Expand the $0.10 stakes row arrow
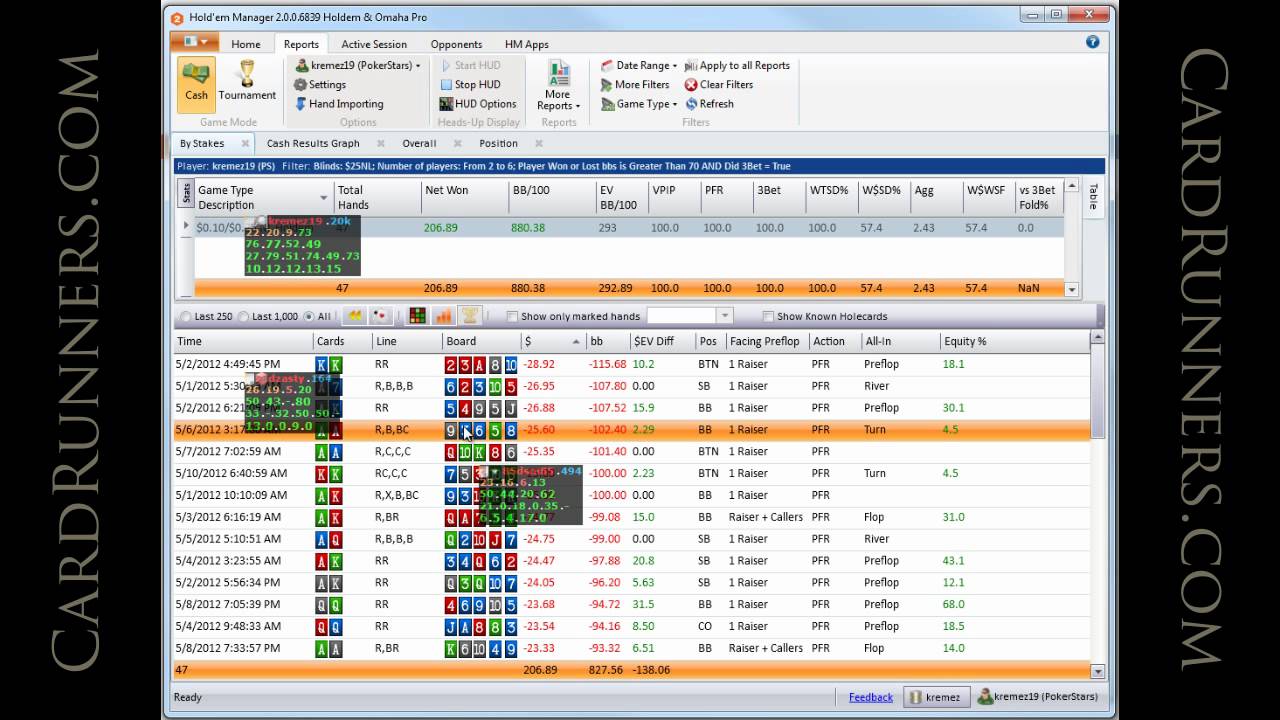The width and height of the screenshot is (1280, 720). tap(185, 227)
